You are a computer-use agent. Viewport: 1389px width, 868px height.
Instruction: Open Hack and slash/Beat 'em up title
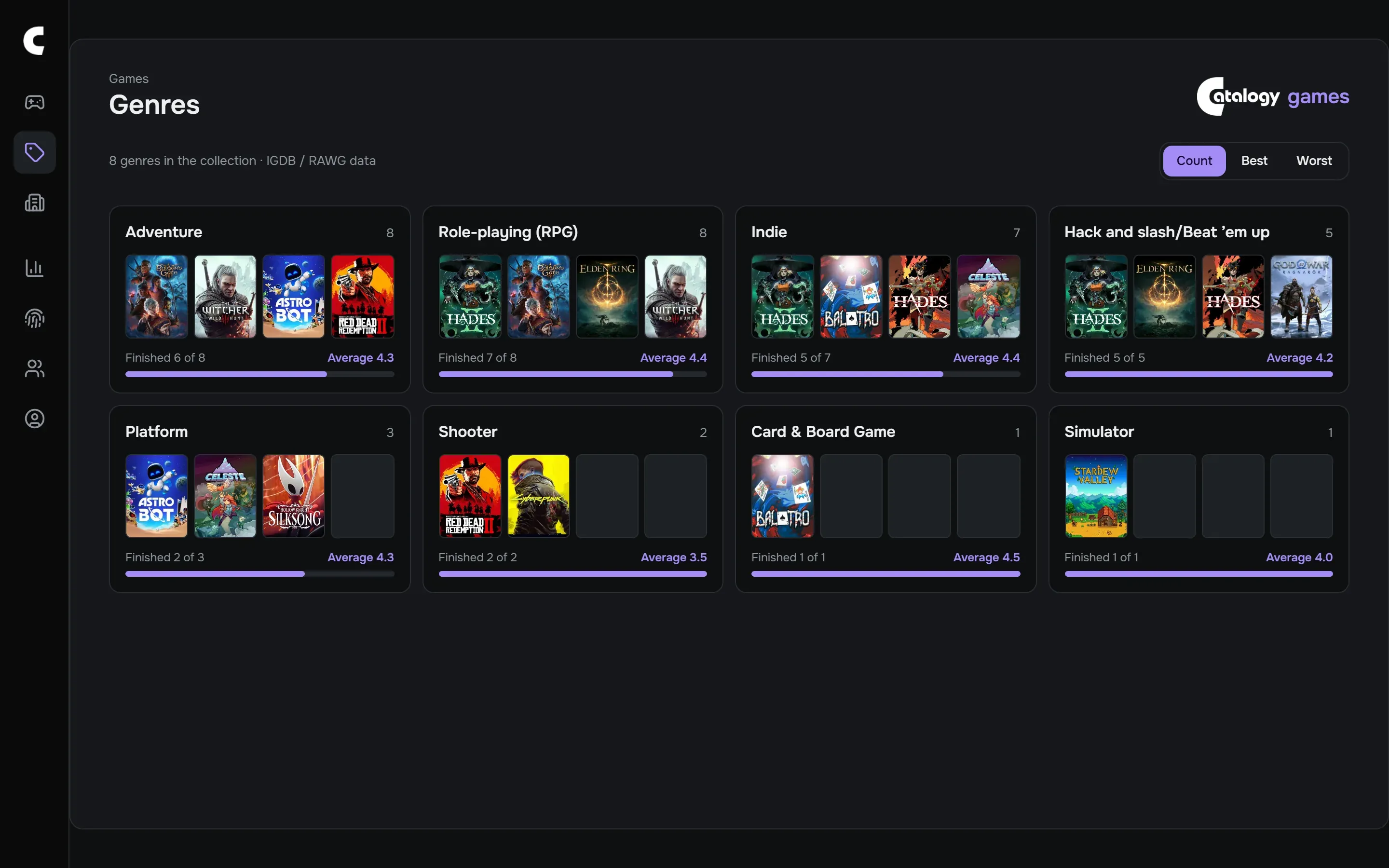1166,232
